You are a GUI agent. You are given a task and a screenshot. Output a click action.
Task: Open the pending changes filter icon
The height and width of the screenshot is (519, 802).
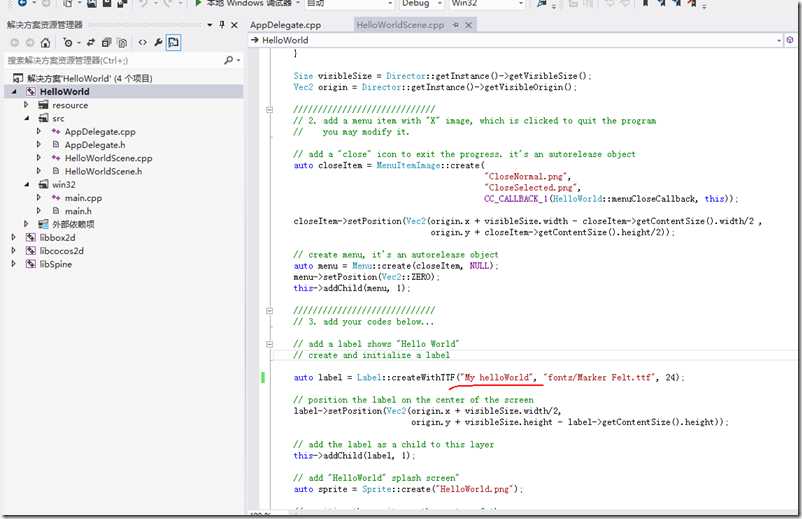(x=68, y=42)
